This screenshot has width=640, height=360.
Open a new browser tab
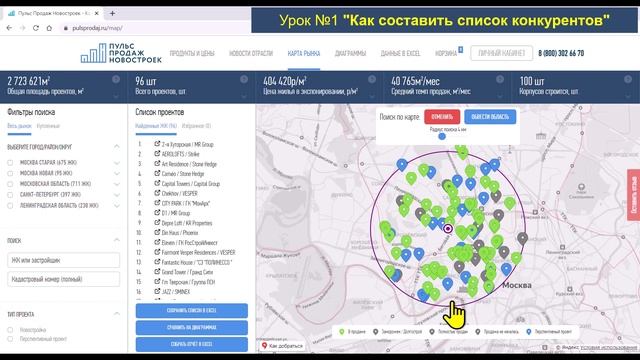[112, 13]
